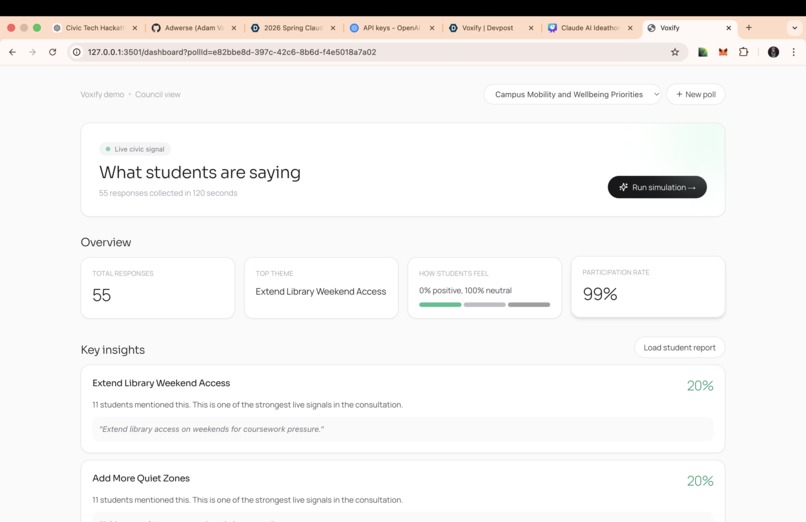Open the Extensions puzzle-piece menu
806x522 pixels.
point(743,52)
